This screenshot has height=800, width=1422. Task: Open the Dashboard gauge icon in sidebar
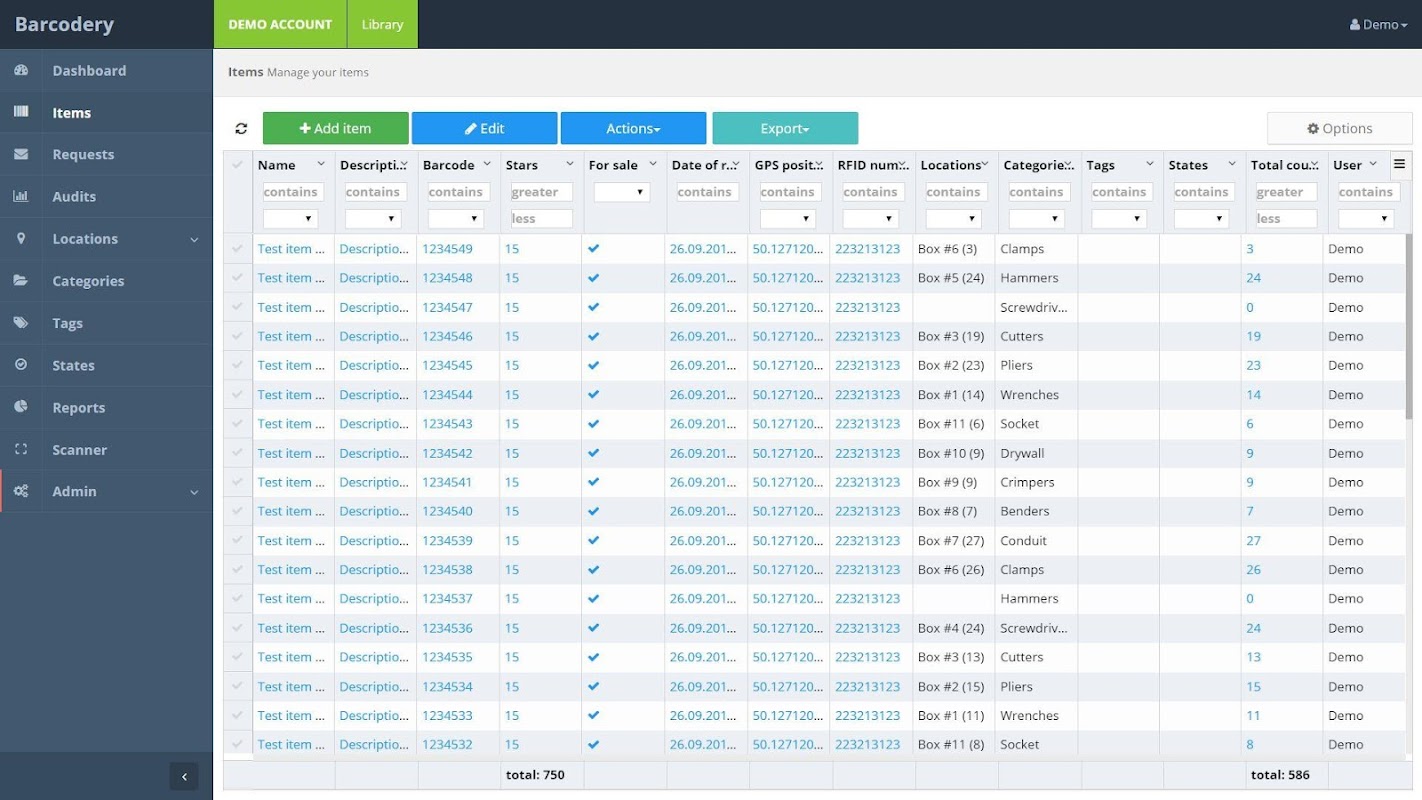click(21, 71)
